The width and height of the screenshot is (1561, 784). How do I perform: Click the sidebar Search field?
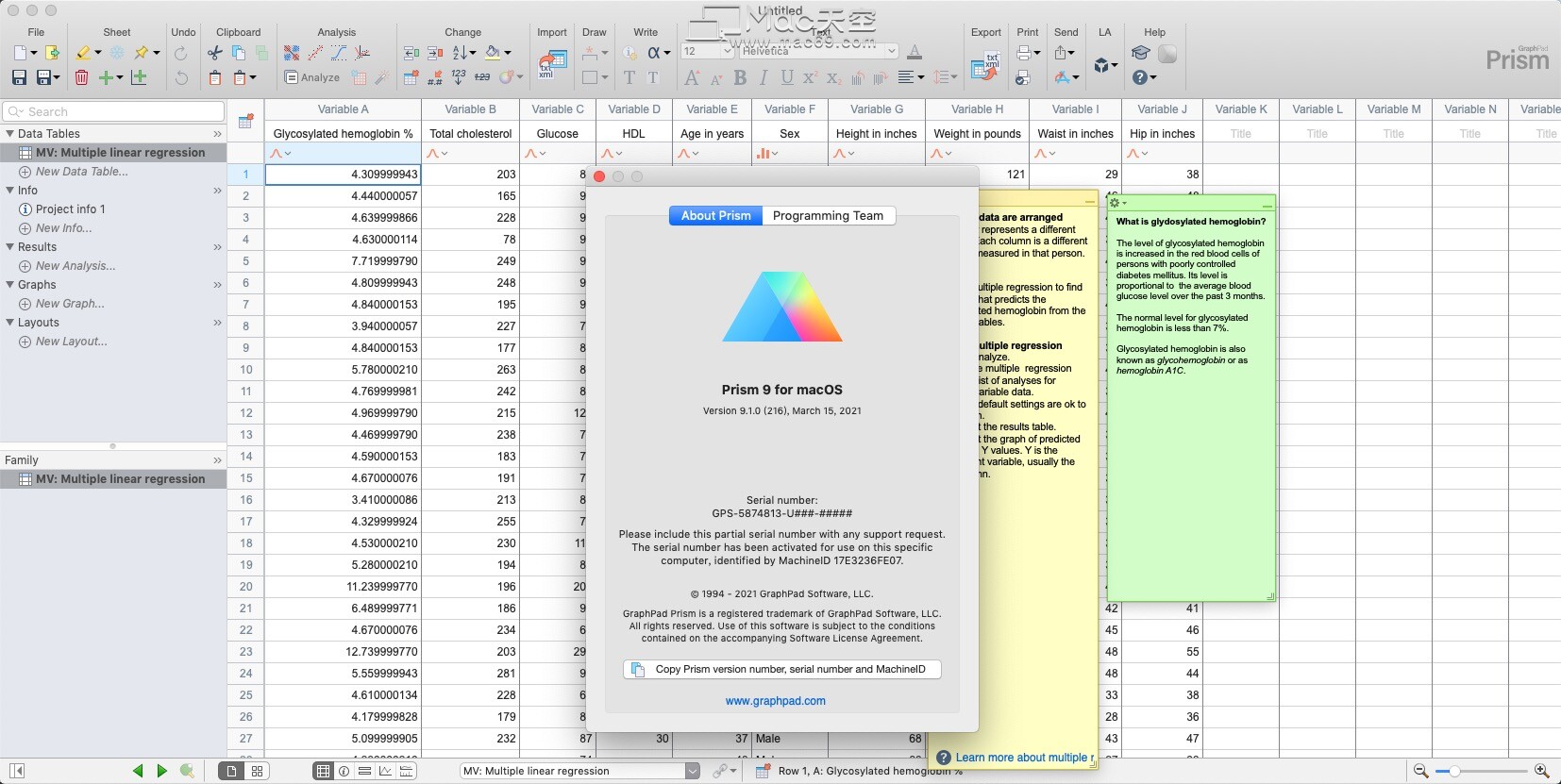coord(114,111)
